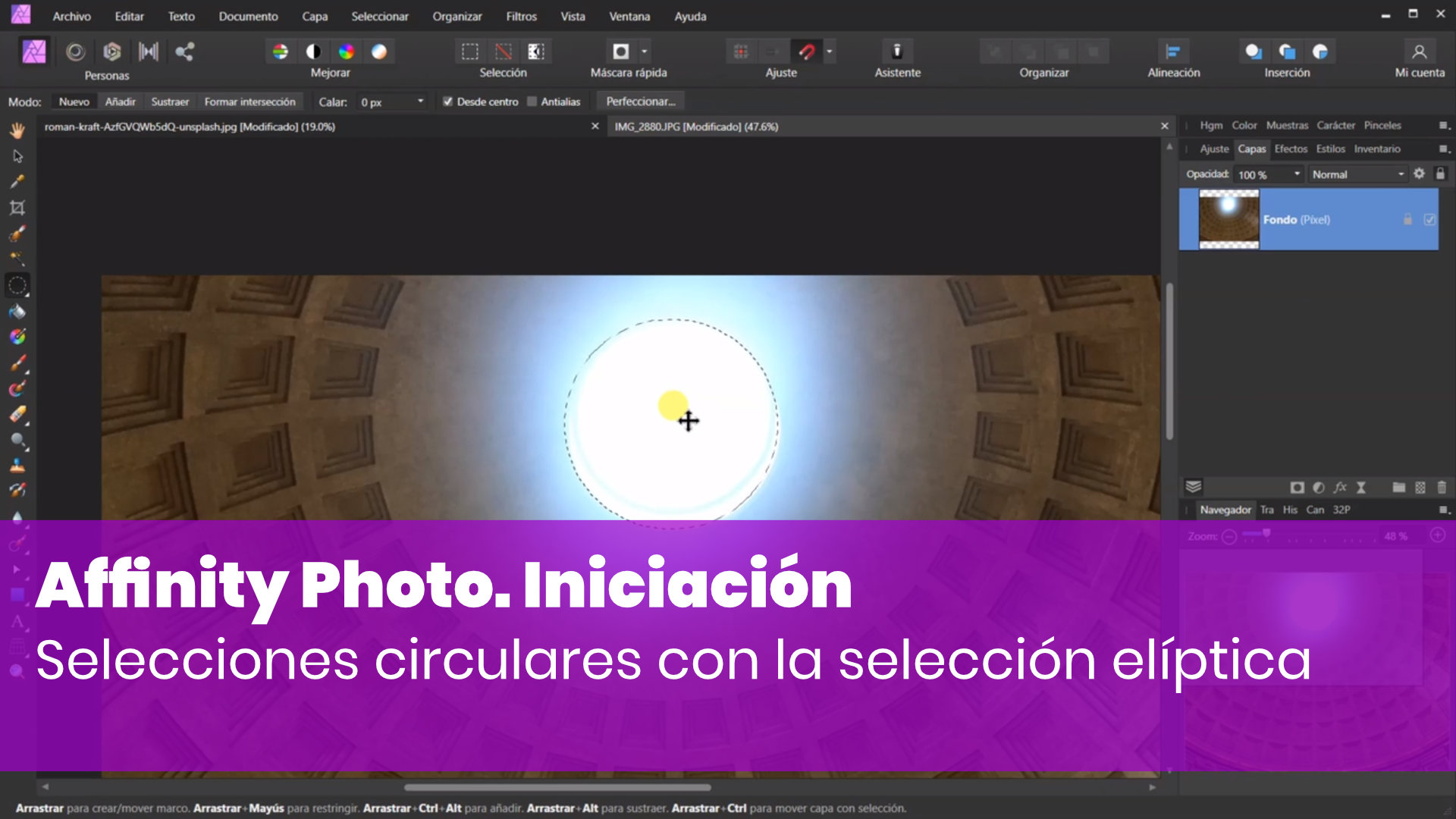Open Calar feather value dropdown
The width and height of the screenshot is (1456, 819).
420,101
